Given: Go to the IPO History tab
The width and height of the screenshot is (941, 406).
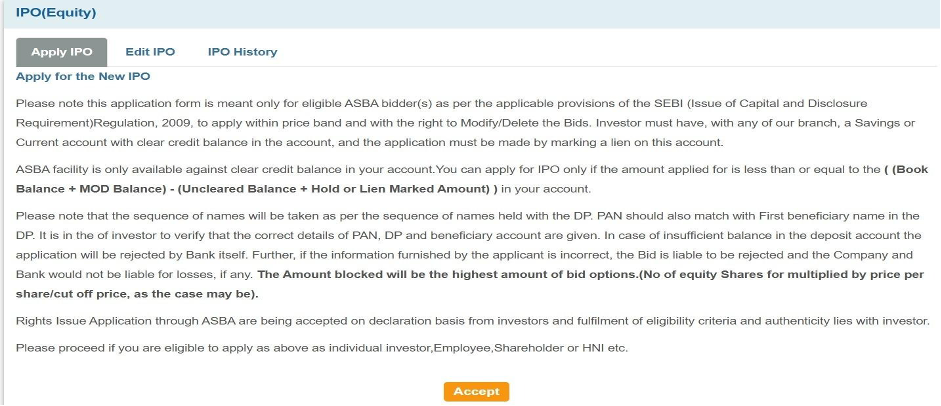Looking at the screenshot, I should [242, 52].
